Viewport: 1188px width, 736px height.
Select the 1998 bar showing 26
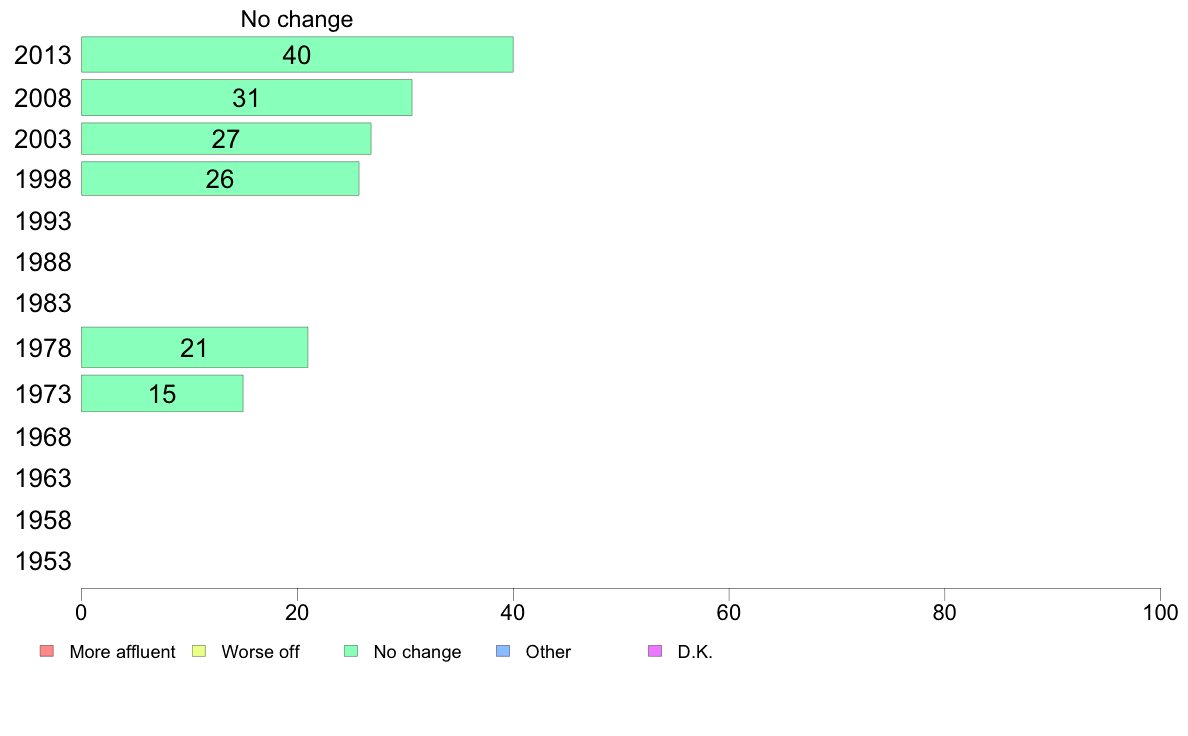pos(220,179)
